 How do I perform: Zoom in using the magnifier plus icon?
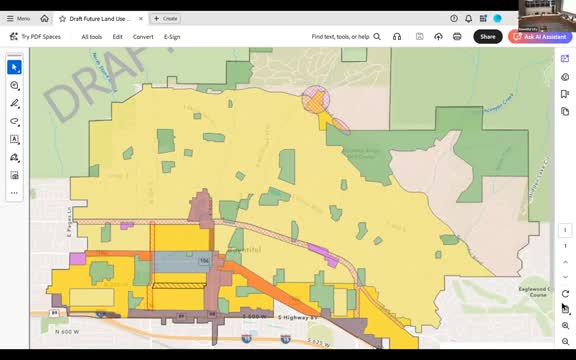(565, 325)
